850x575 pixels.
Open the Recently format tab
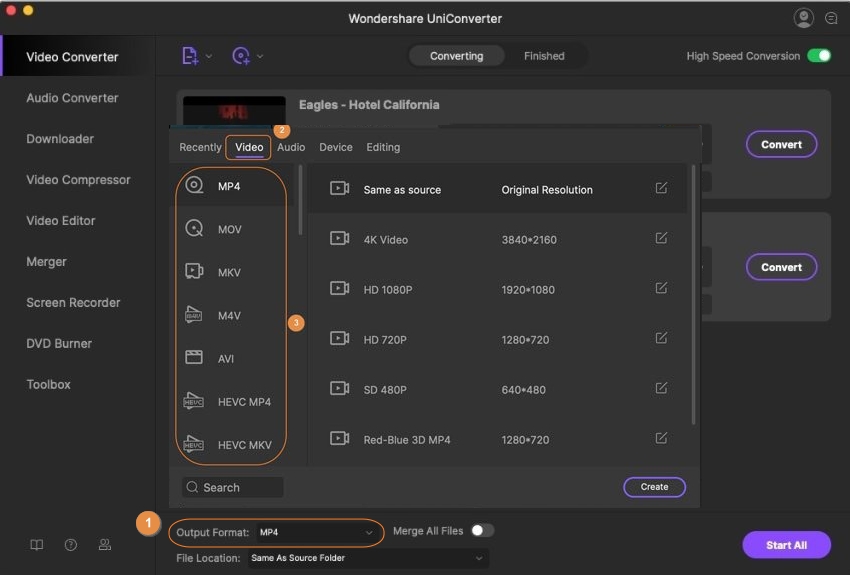pos(200,147)
